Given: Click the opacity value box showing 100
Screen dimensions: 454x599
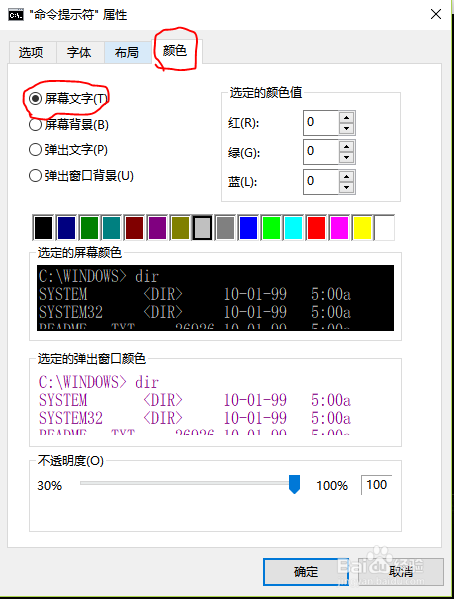Looking at the screenshot, I should [376, 485].
